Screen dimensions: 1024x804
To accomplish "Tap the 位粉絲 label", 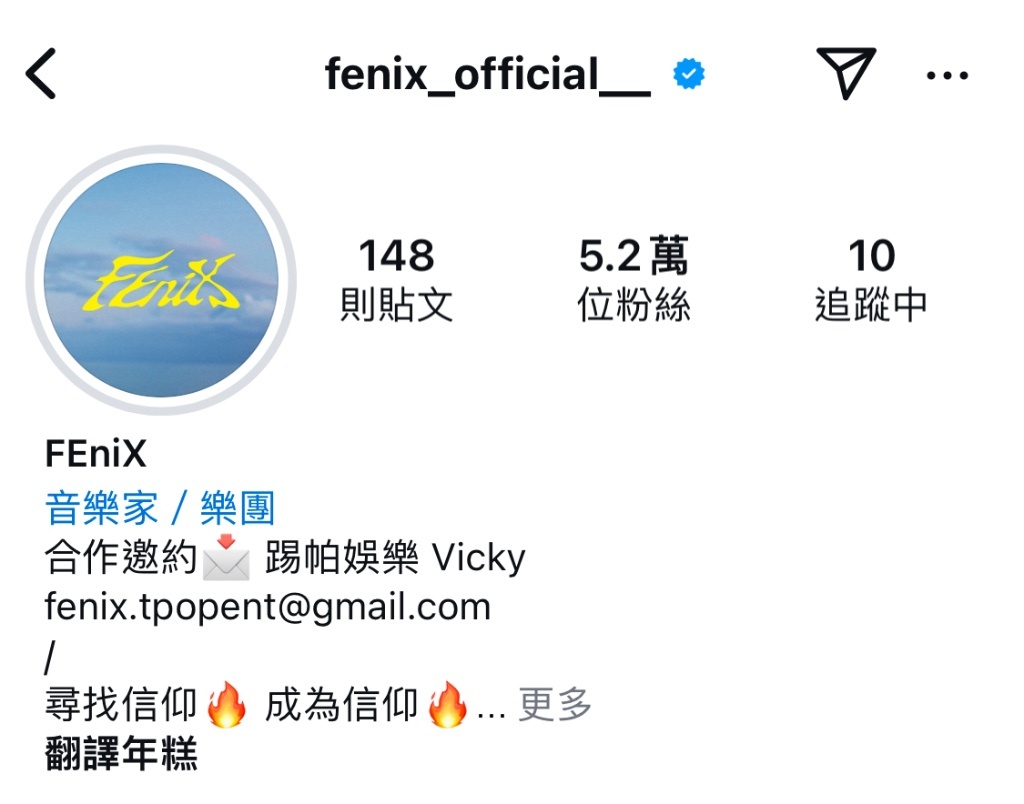I will pos(633,304).
